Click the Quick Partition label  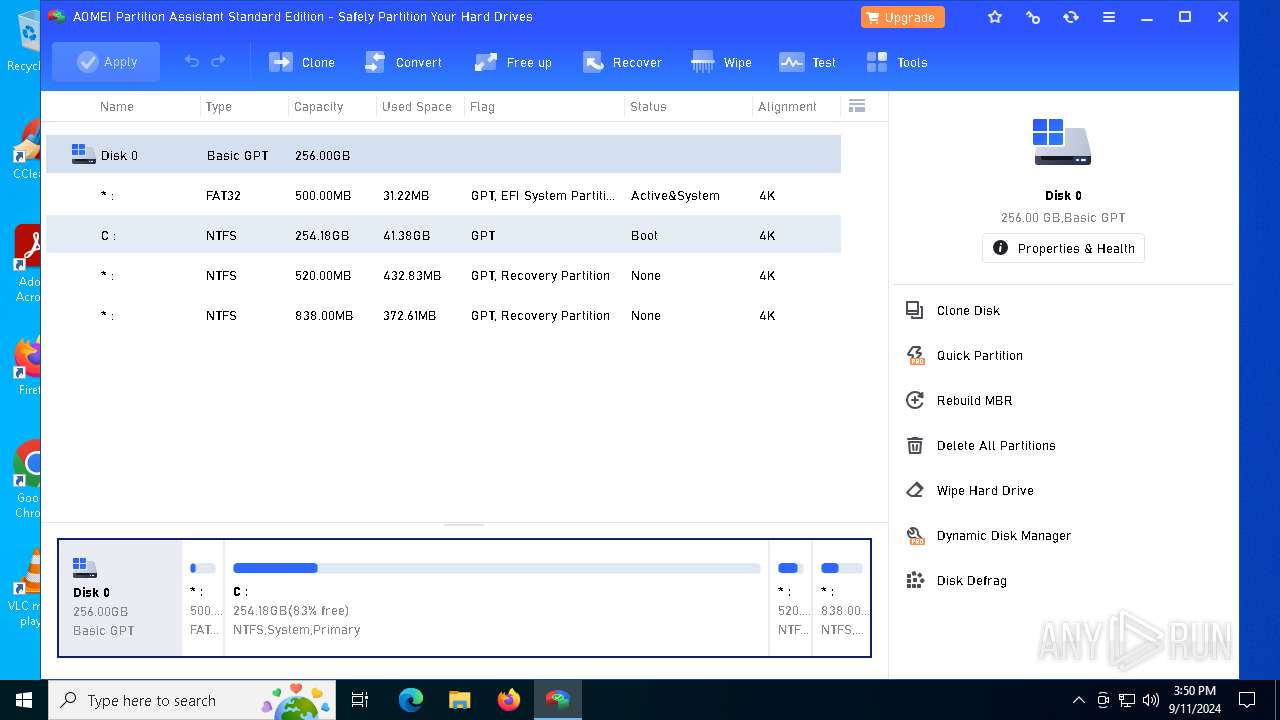pos(979,355)
